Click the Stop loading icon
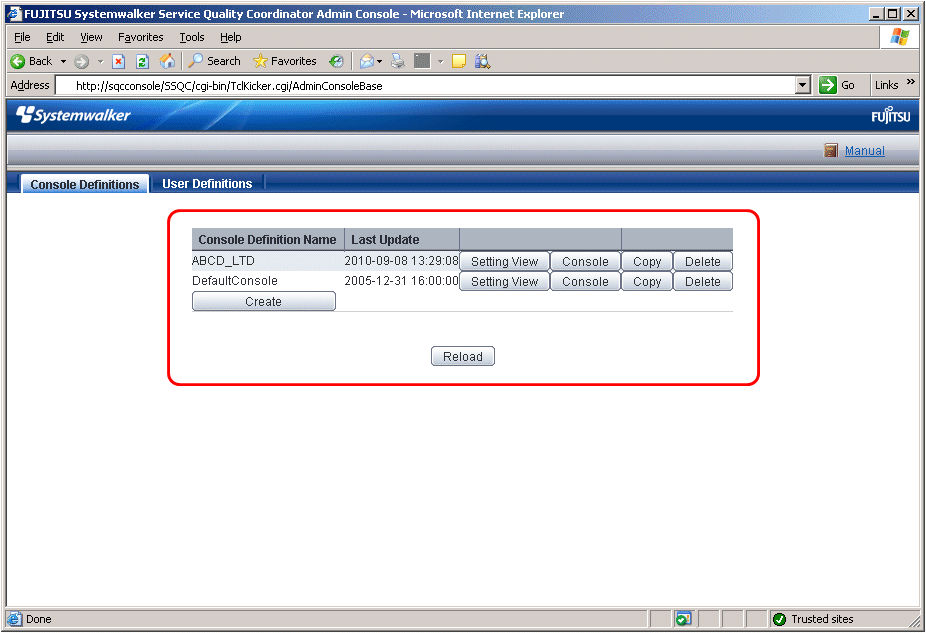Image resolution: width=926 pixels, height=633 pixels. click(118, 61)
